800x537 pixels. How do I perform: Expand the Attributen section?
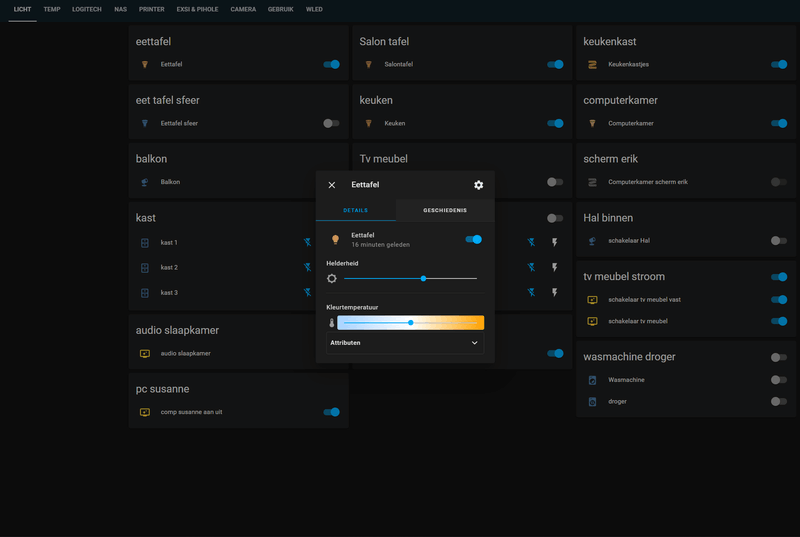(405, 343)
